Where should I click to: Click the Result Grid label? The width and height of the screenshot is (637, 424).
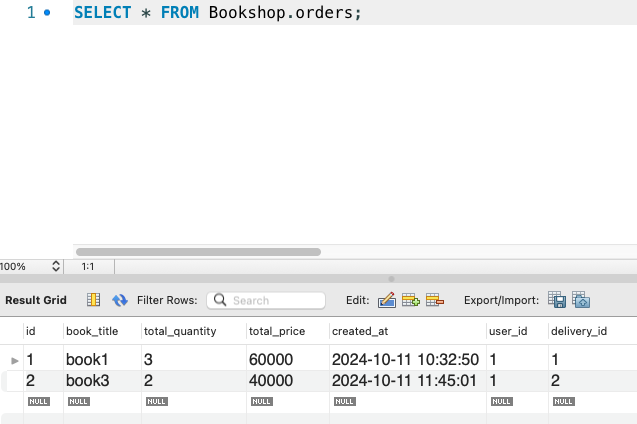[36, 300]
